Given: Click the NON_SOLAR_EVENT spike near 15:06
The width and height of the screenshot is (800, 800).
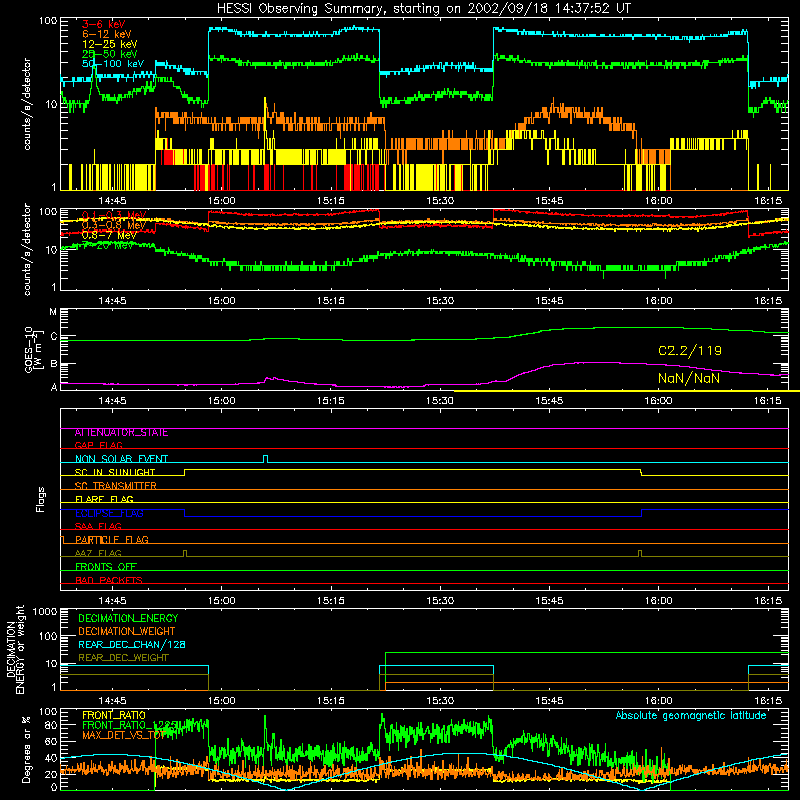Looking at the screenshot, I should (x=265, y=459).
